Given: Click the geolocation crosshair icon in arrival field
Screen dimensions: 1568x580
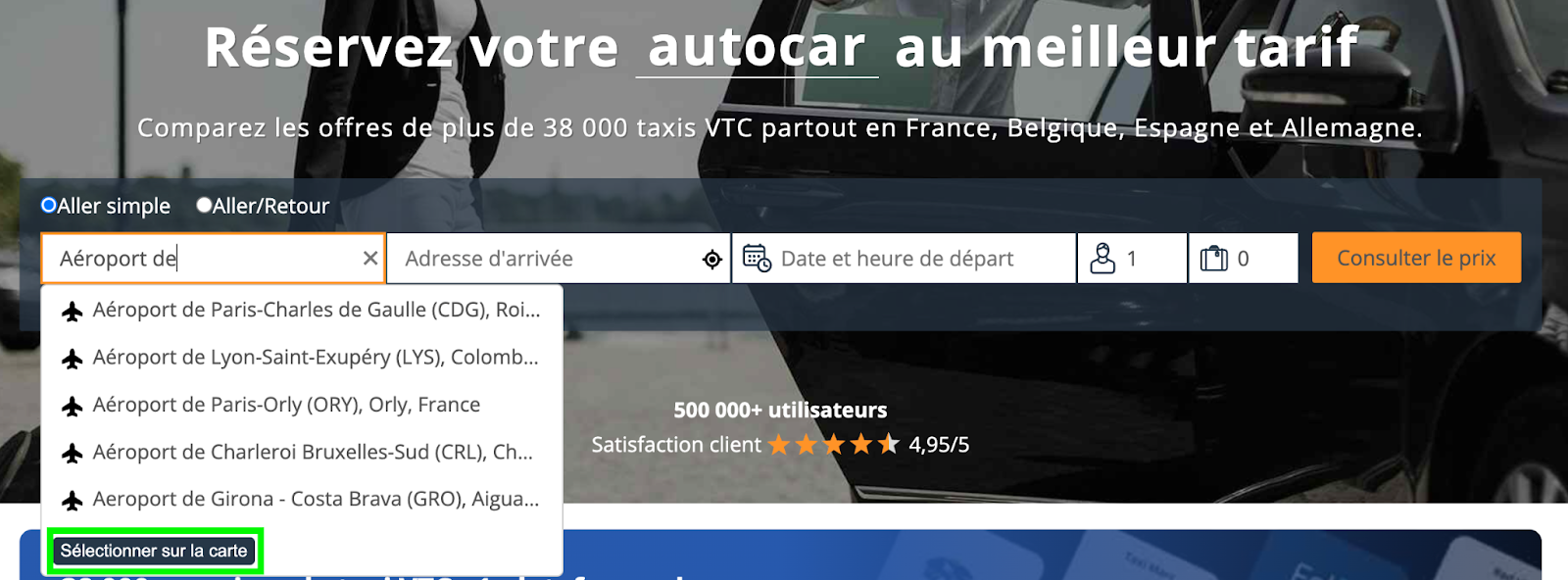Looking at the screenshot, I should tap(712, 259).
